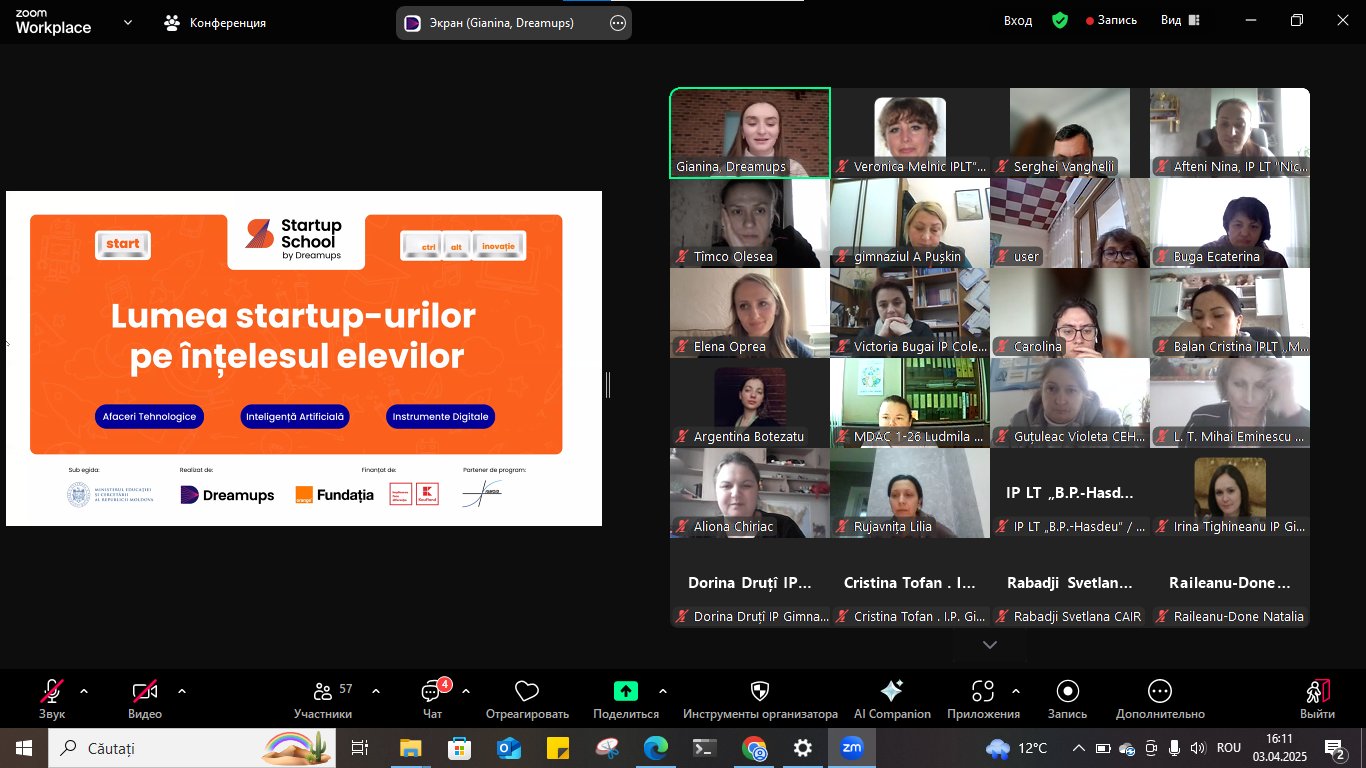The height and width of the screenshot is (768, 1366).
Task: Open File Explorer from taskbar
Action: (x=411, y=748)
